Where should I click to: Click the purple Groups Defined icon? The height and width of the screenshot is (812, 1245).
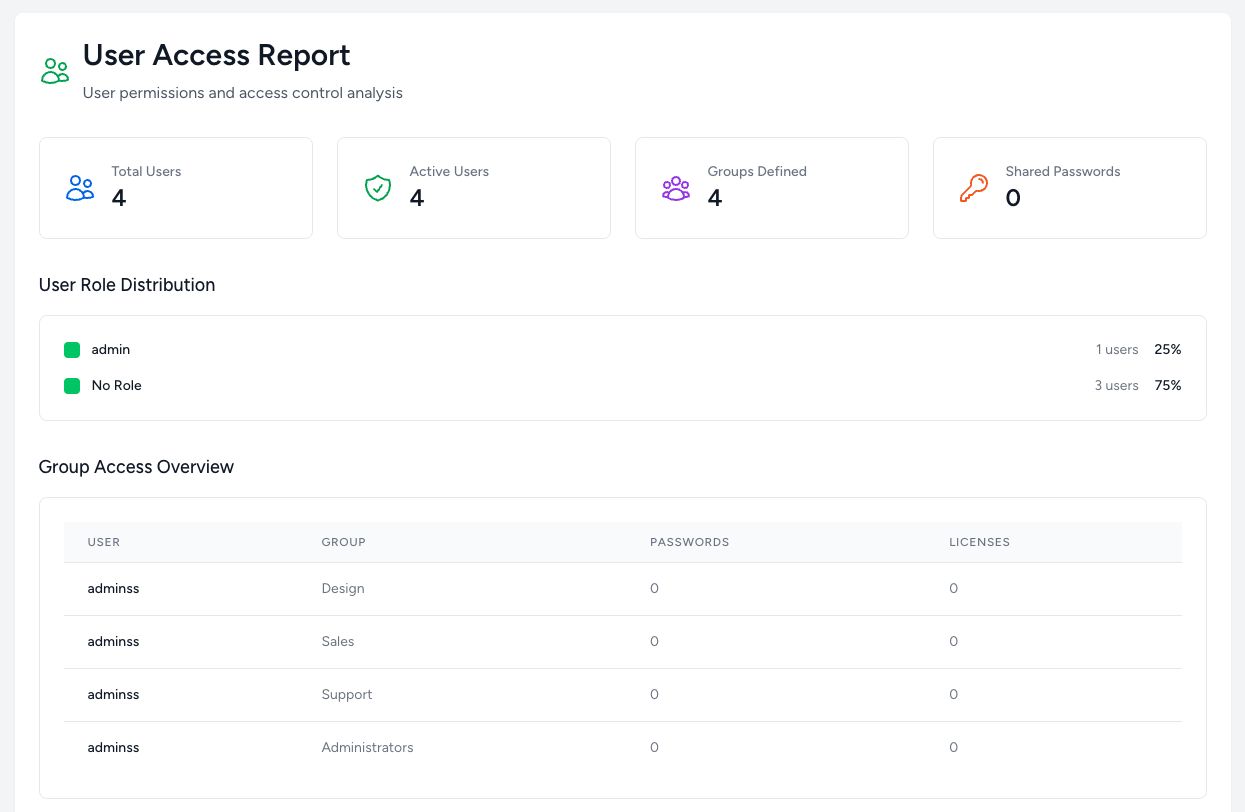coord(676,188)
